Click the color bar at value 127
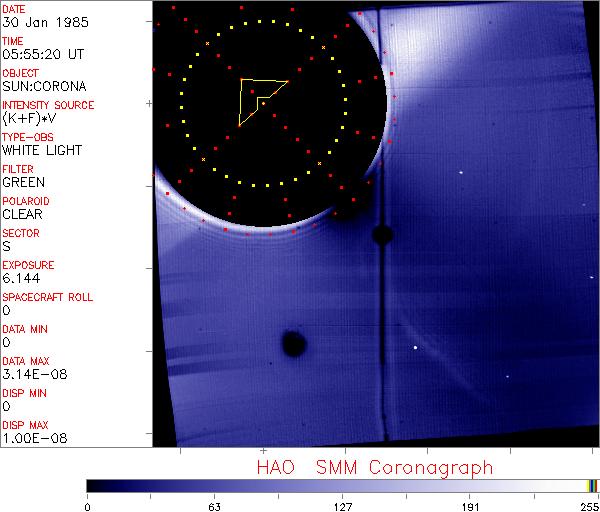The height and width of the screenshot is (512, 600). click(x=342, y=485)
